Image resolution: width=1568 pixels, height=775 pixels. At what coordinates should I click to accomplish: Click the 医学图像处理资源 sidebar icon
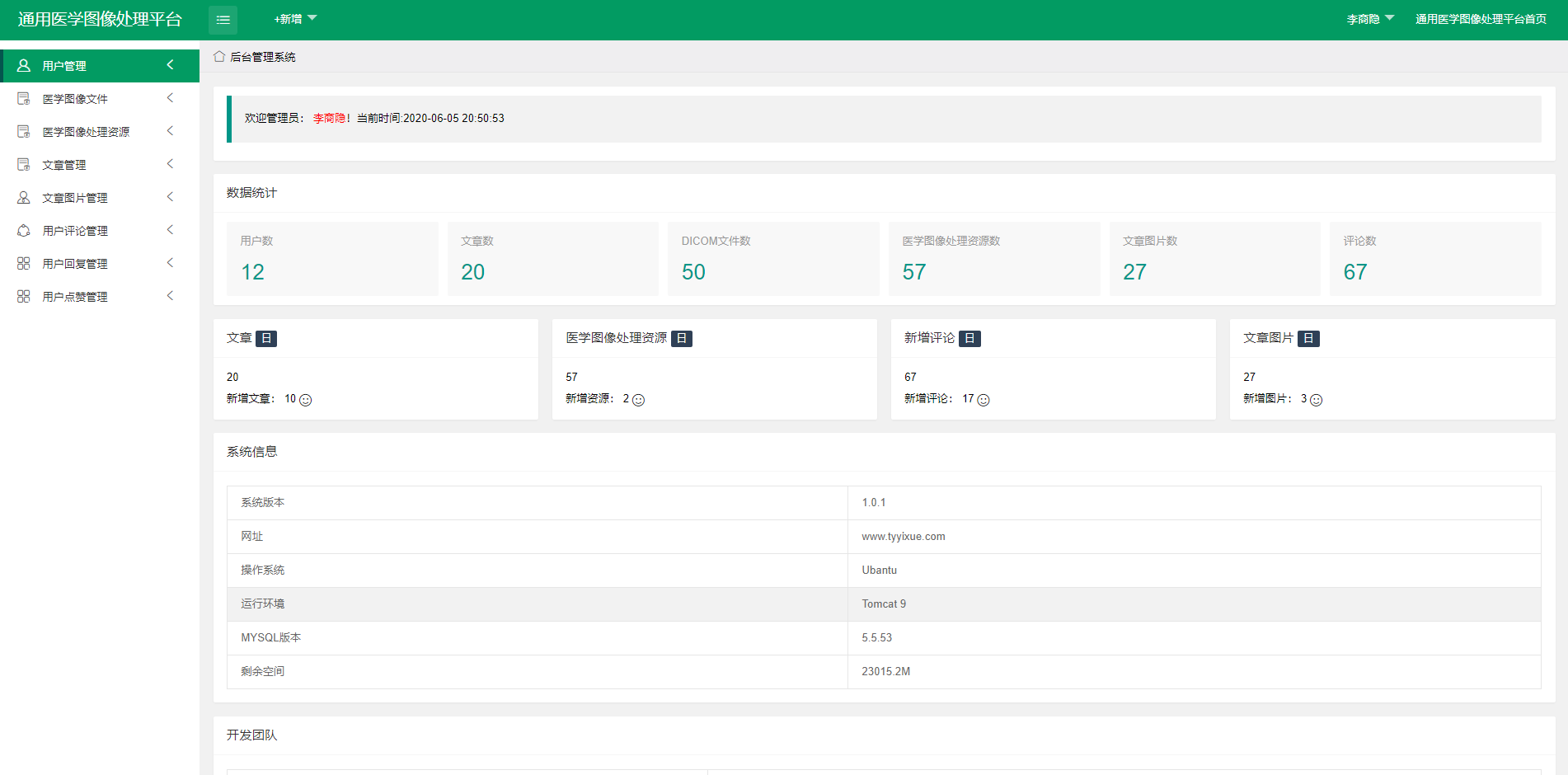[x=24, y=131]
